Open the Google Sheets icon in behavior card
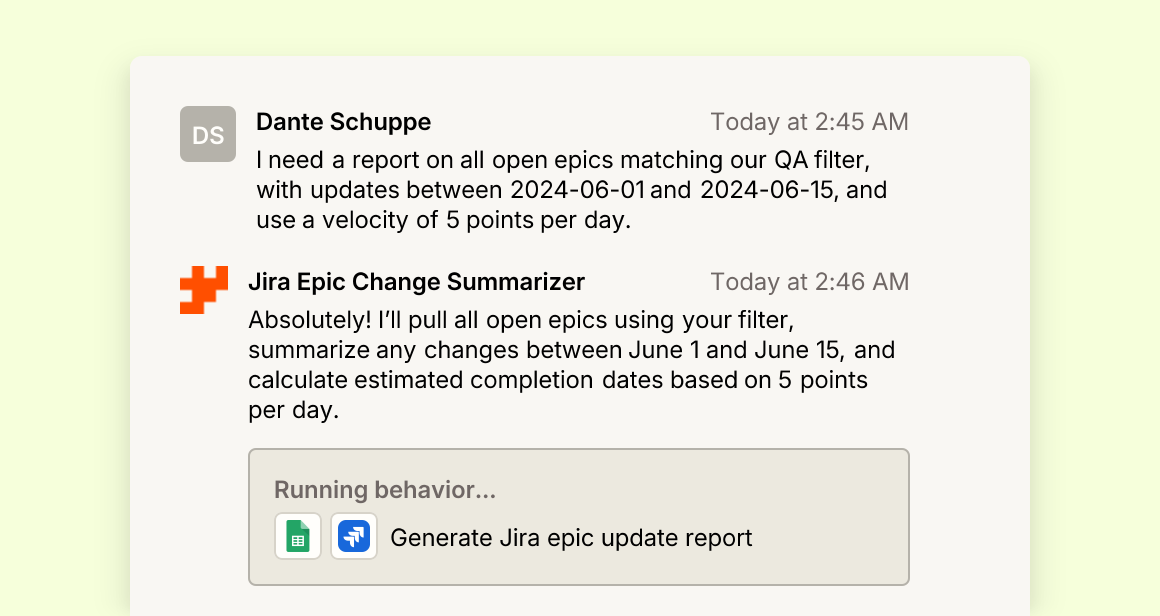The height and width of the screenshot is (616, 1160). click(x=298, y=536)
